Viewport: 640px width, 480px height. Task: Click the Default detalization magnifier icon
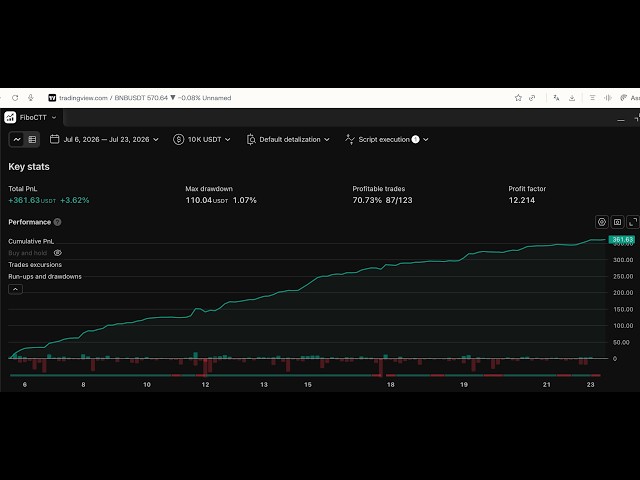click(x=251, y=140)
